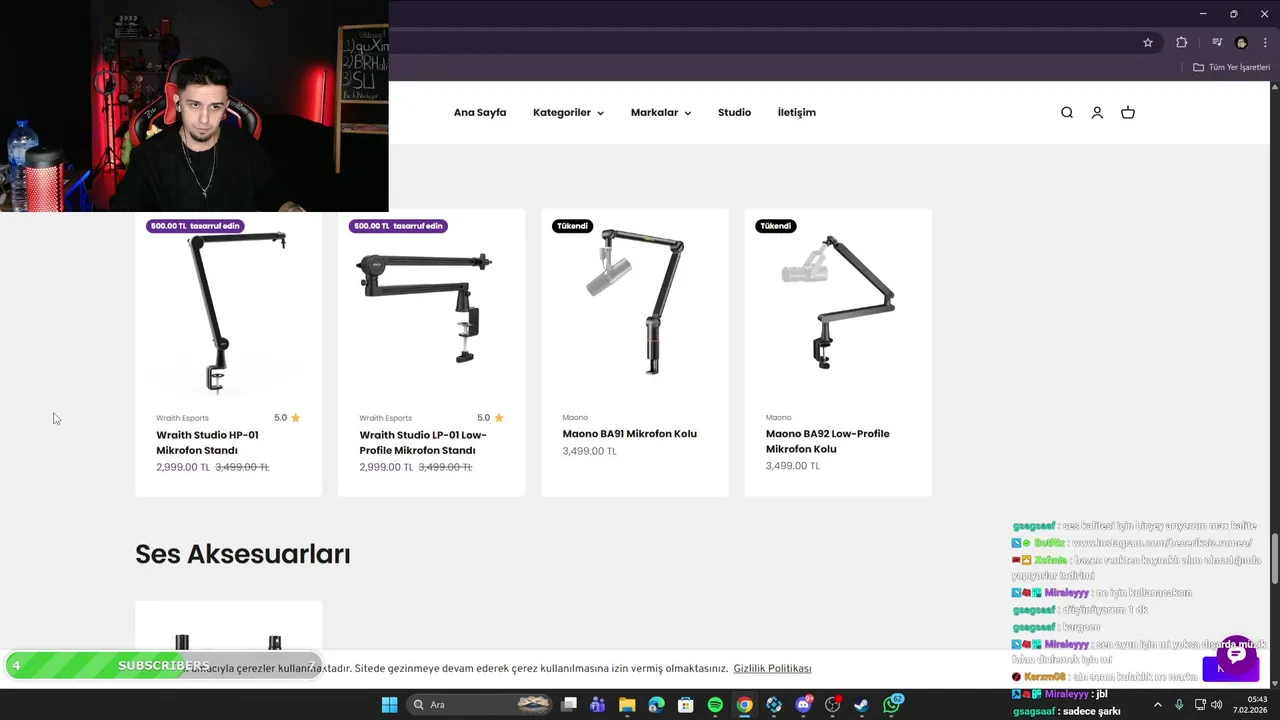The height and width of the screenshot is (720, 1280).
Task: Switch to Chrome on the taskbar
Action: [x=744, y=705]
